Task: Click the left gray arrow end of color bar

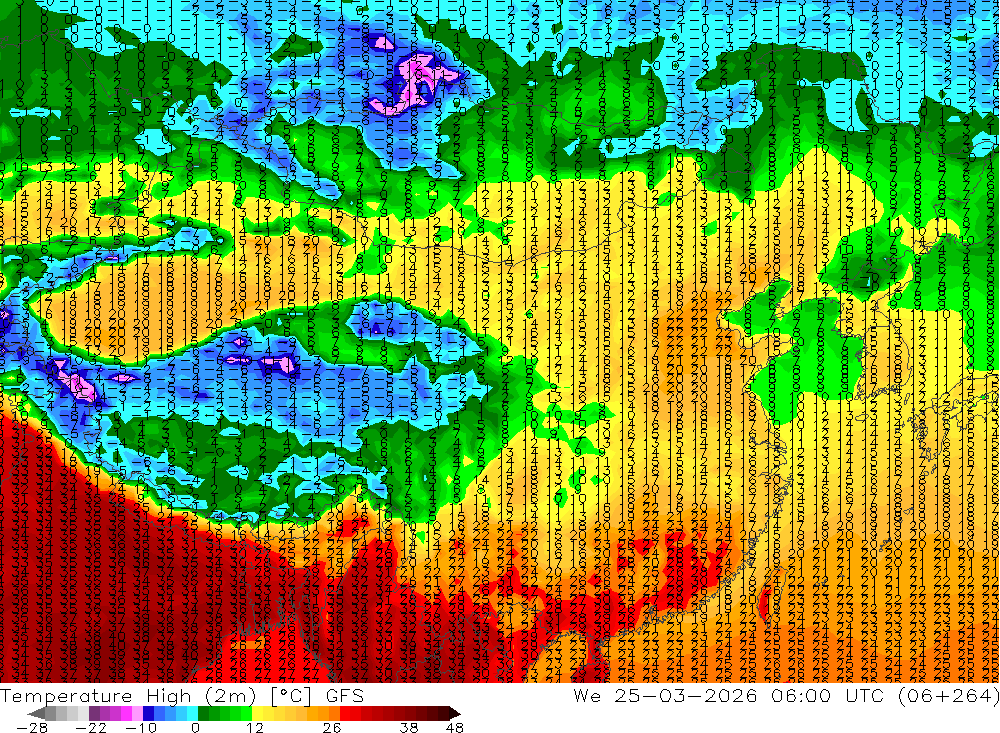Action: click(x=36, y=714)
